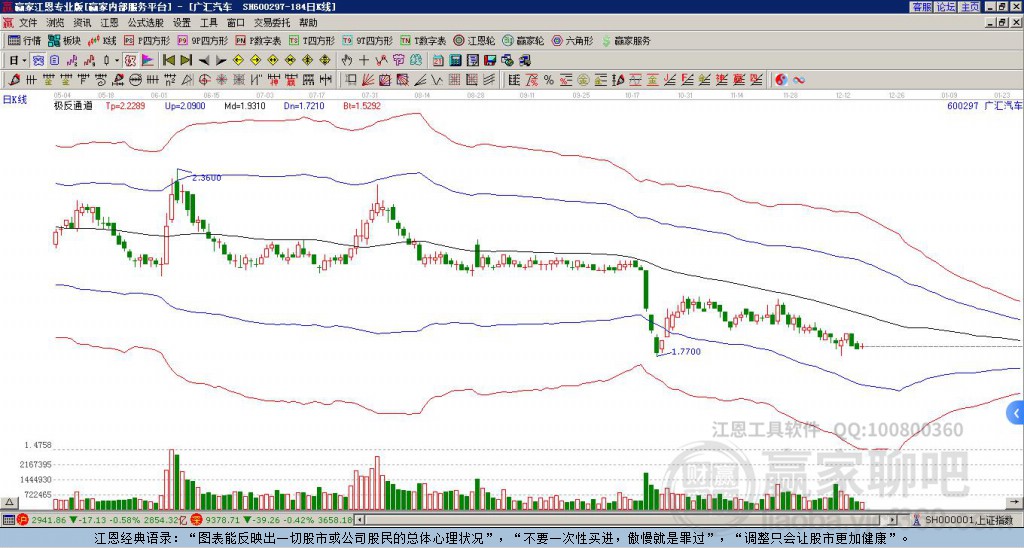Click the infinity wave icon
The height and width of the screenshot is (548, 1024).
coord(799,80)
